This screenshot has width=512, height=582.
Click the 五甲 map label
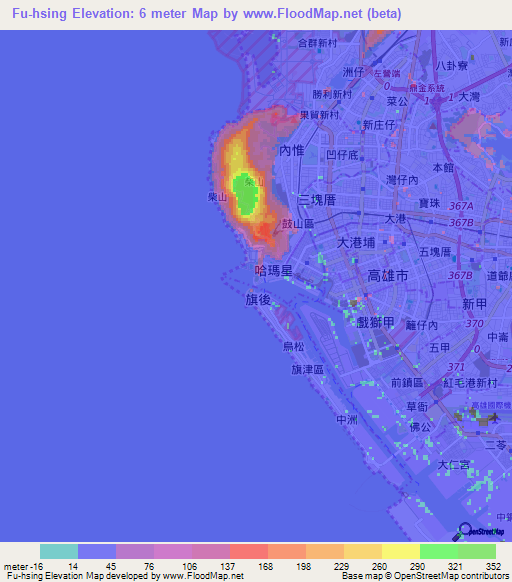pos(440,348)
